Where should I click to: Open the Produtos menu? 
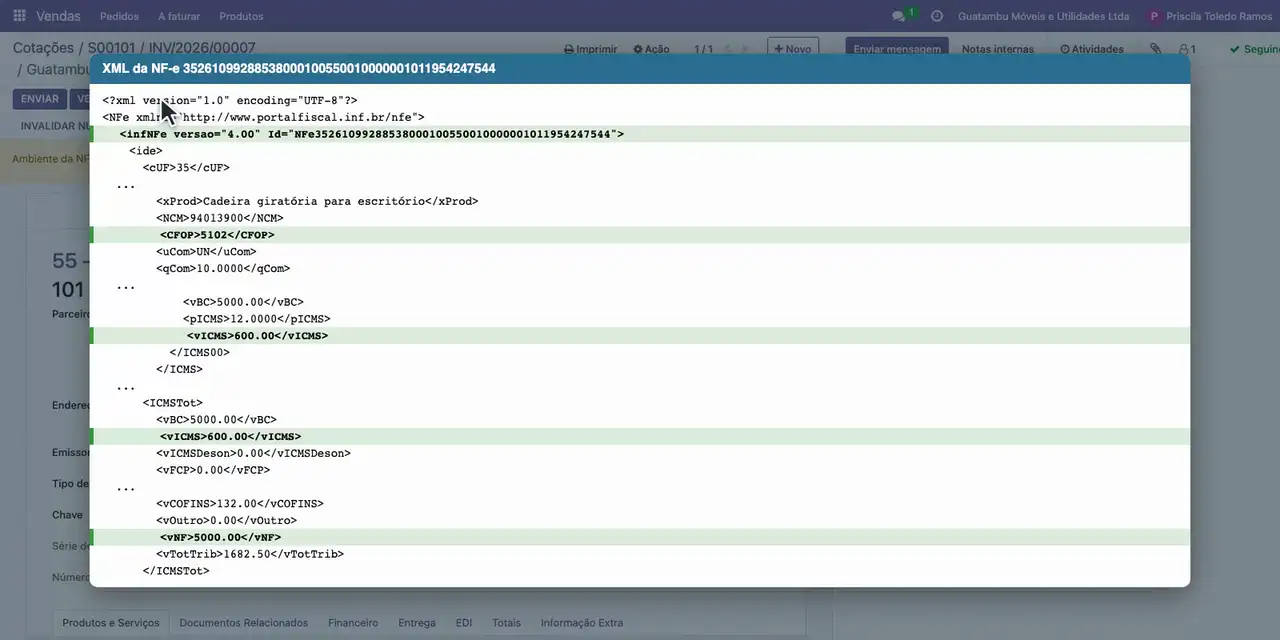(x=241, y=16)
